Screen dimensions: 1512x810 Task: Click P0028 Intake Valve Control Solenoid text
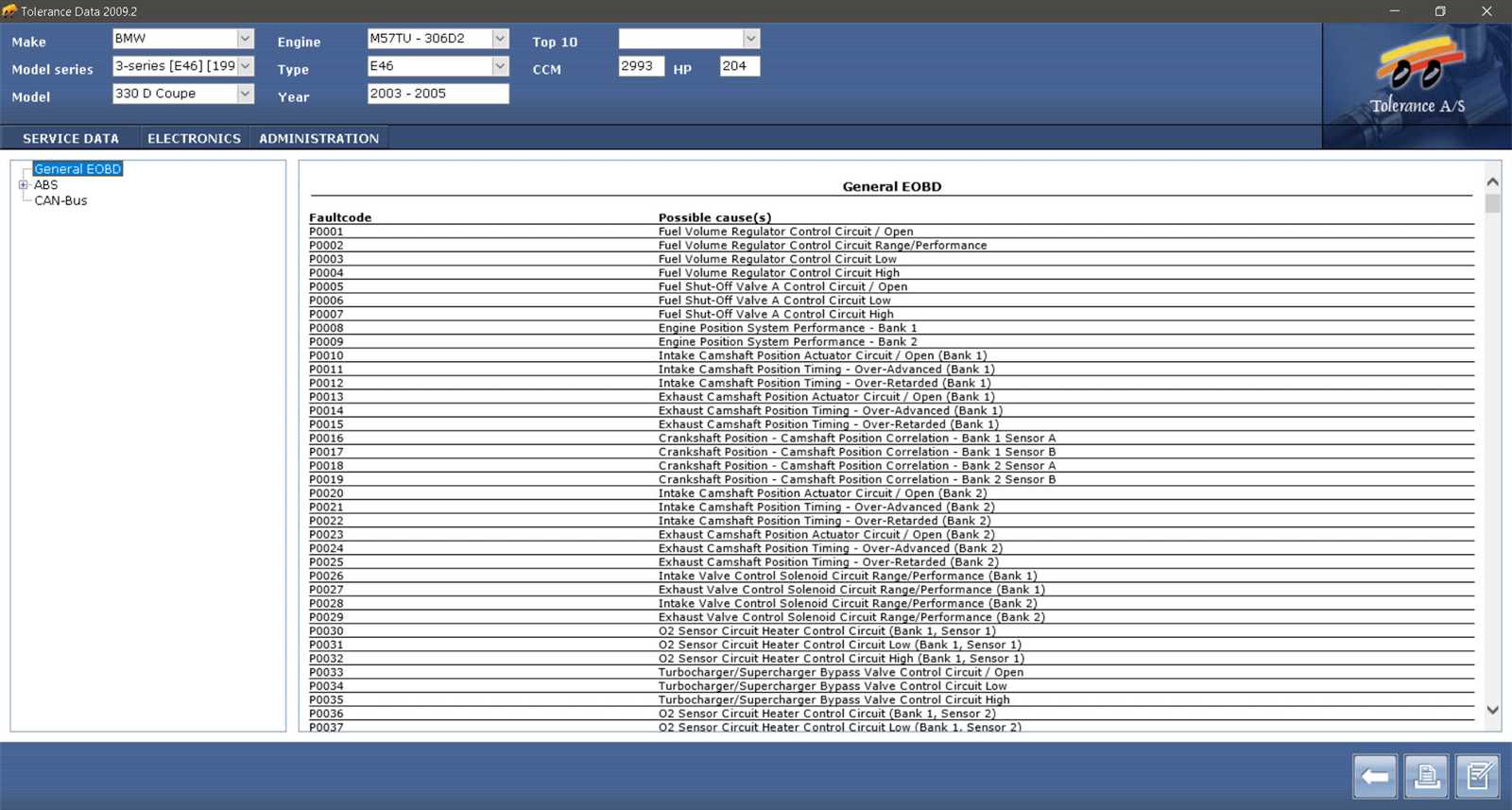pos(848,603)
